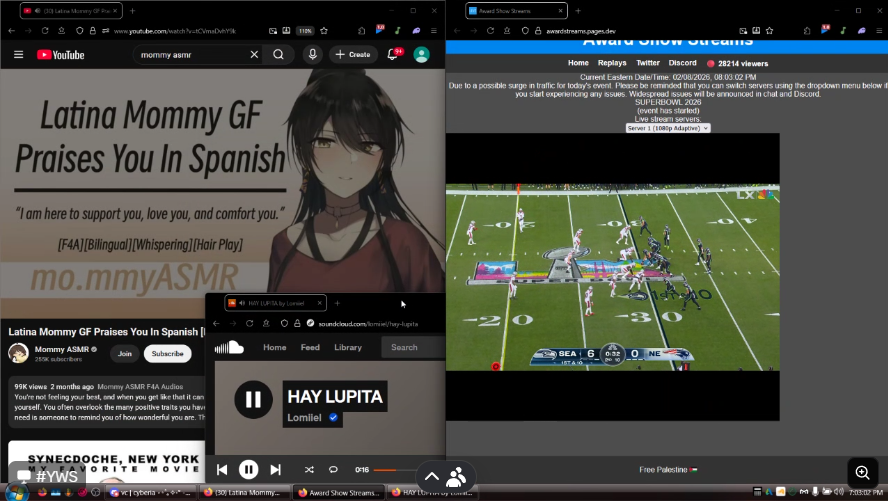The width and height of the screenshot is (888, 501).
Task: Open the Discord link on Award Show Streams
Action: [682, 63]
